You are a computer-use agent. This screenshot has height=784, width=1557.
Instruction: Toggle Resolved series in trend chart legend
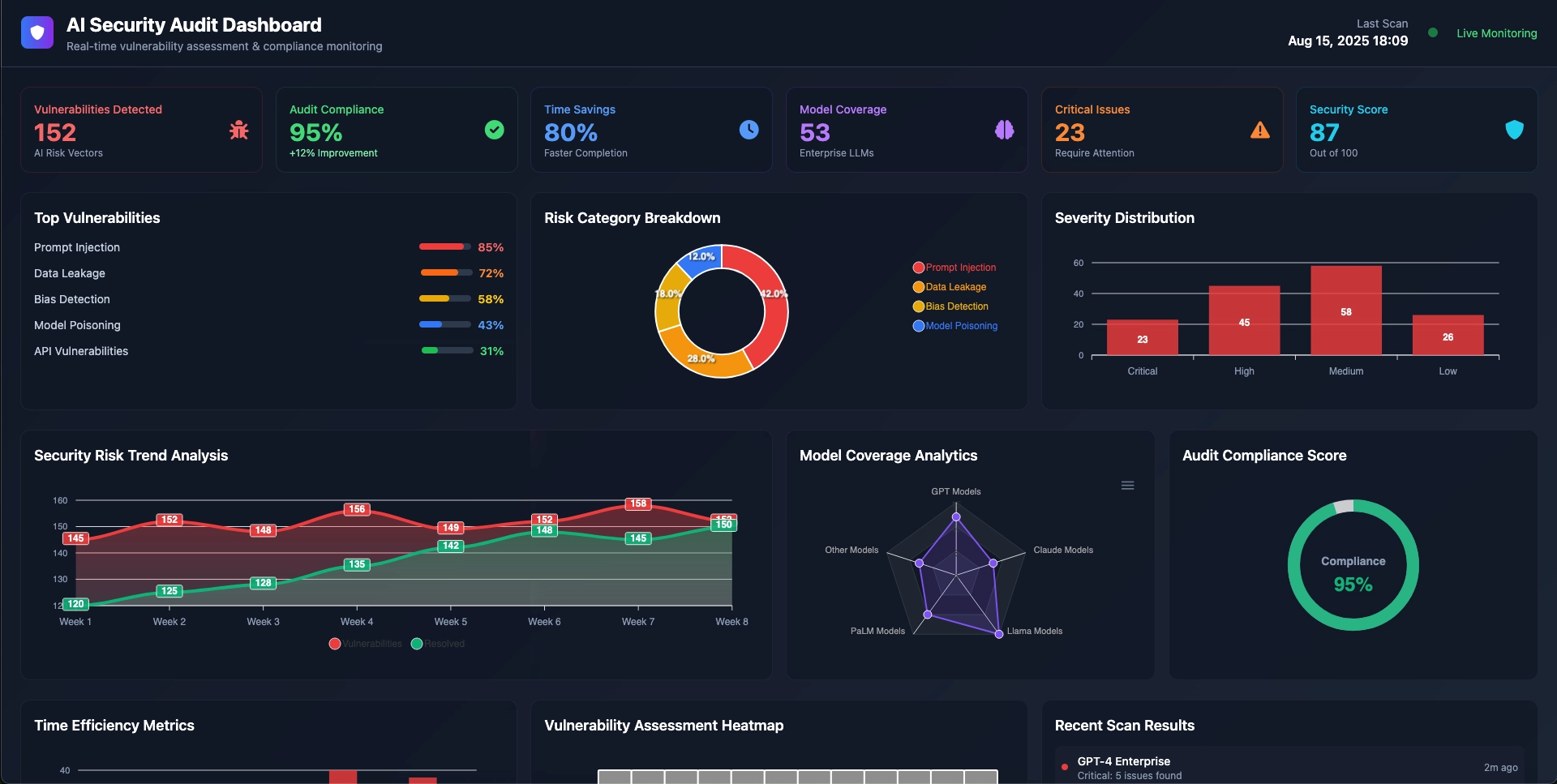(x=437, y=643)
